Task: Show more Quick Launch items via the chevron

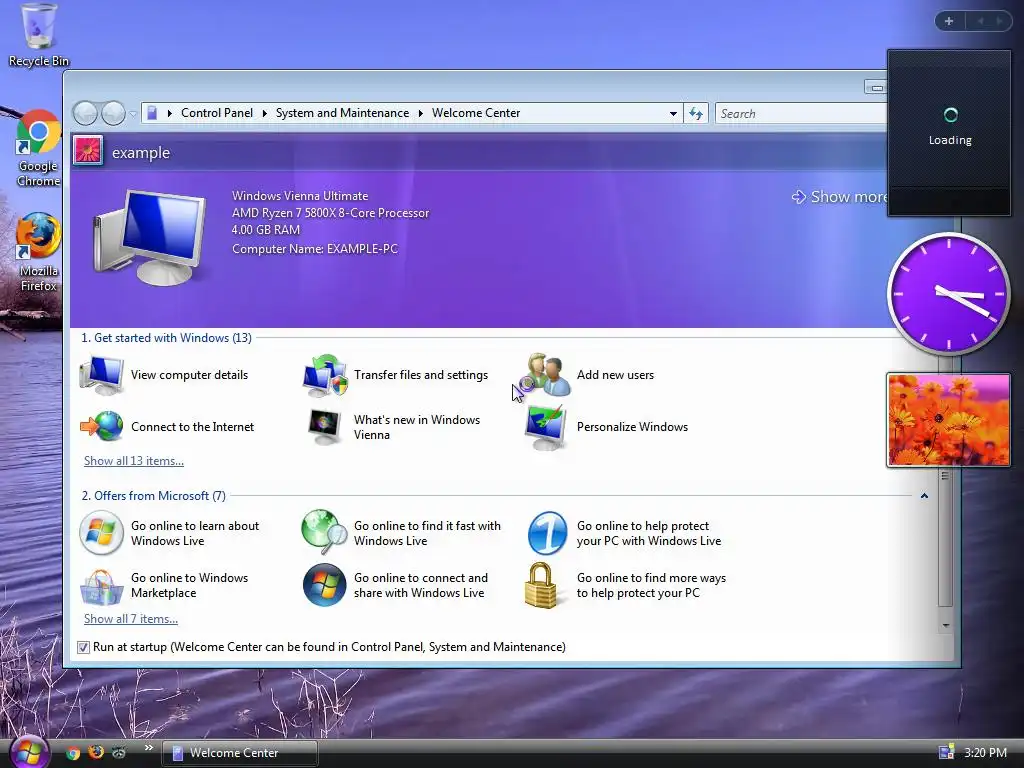Action: 148,748
